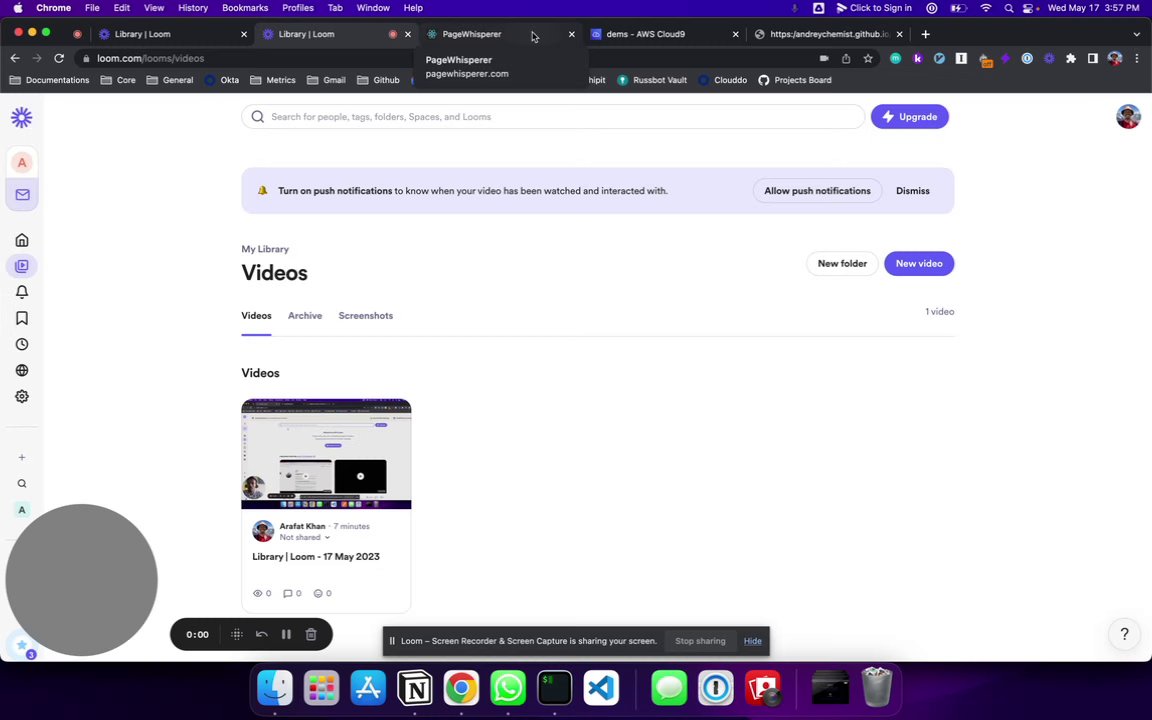The height and width of the screenshot is (720, 1152).
Task: Click the Upgrade button
Action: [910, 117]
